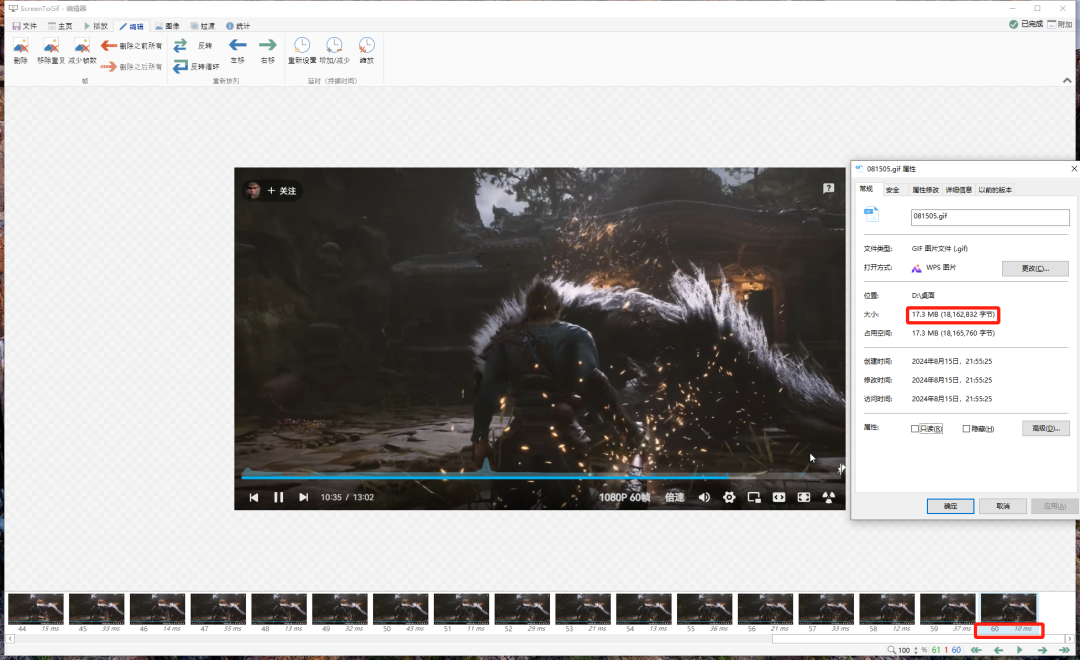Click the 1080P 60帧 quality selector
Viewport: 1080px width, 660px height.
(x=624, y=497)
